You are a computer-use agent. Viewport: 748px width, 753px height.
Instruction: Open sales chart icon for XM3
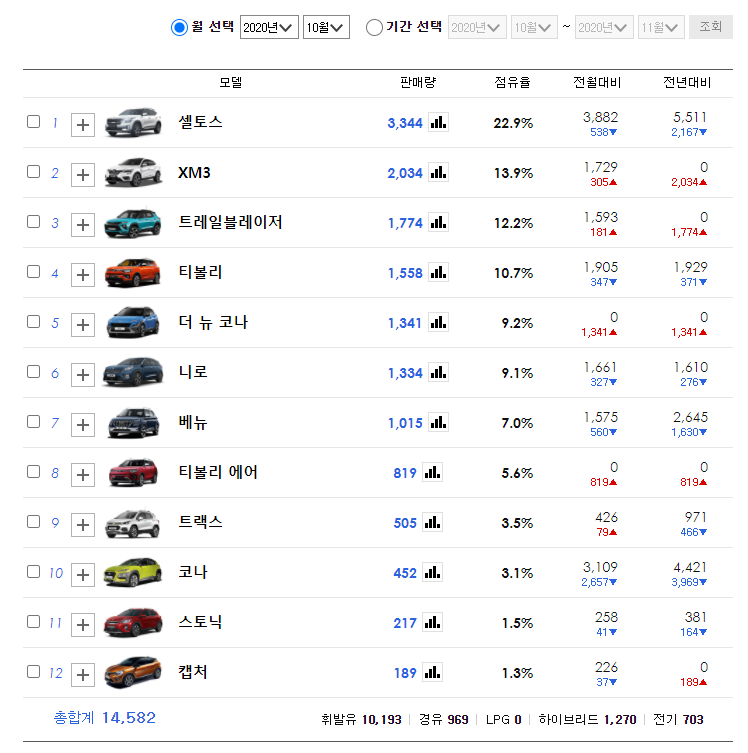click(x=438, y=172)
